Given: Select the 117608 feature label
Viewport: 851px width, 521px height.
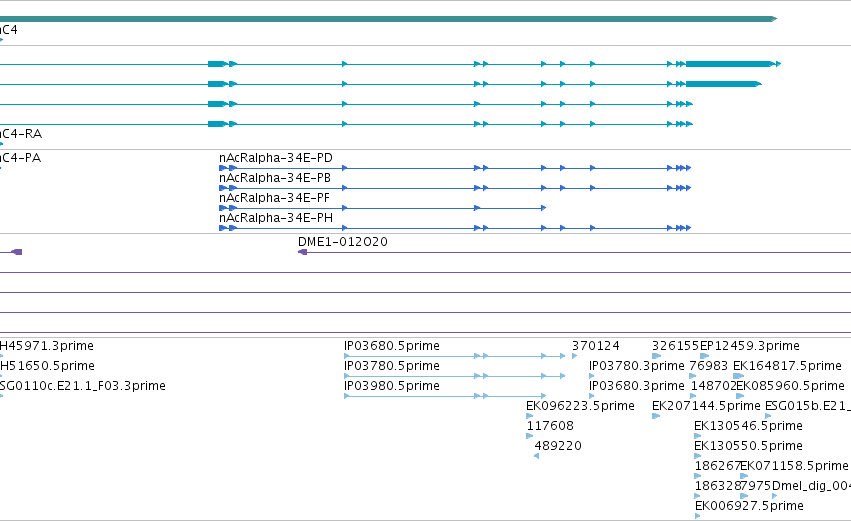Looking at the screenshot, I should 550,427.
